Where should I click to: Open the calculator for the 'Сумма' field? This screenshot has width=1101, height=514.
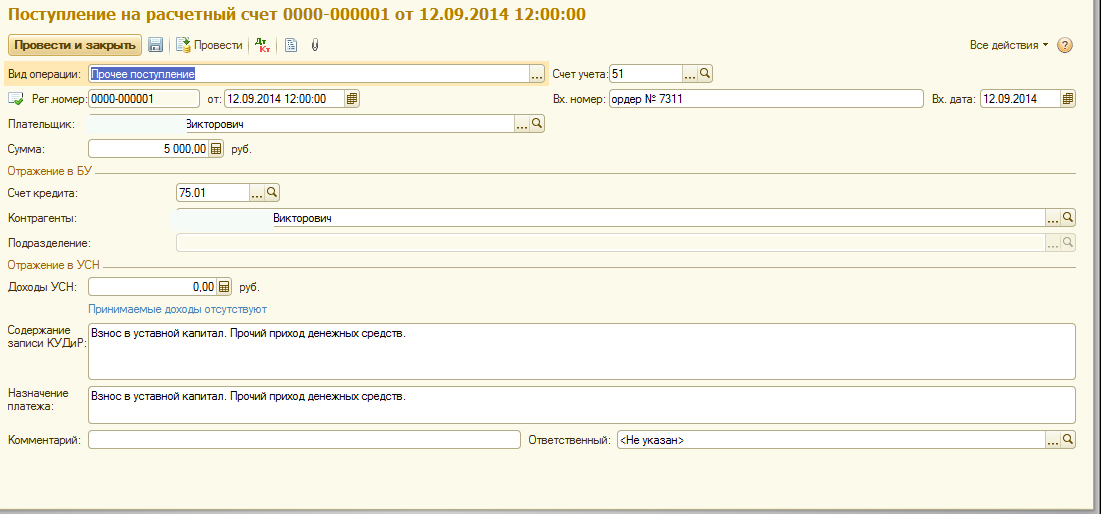[x=217, y=149]
